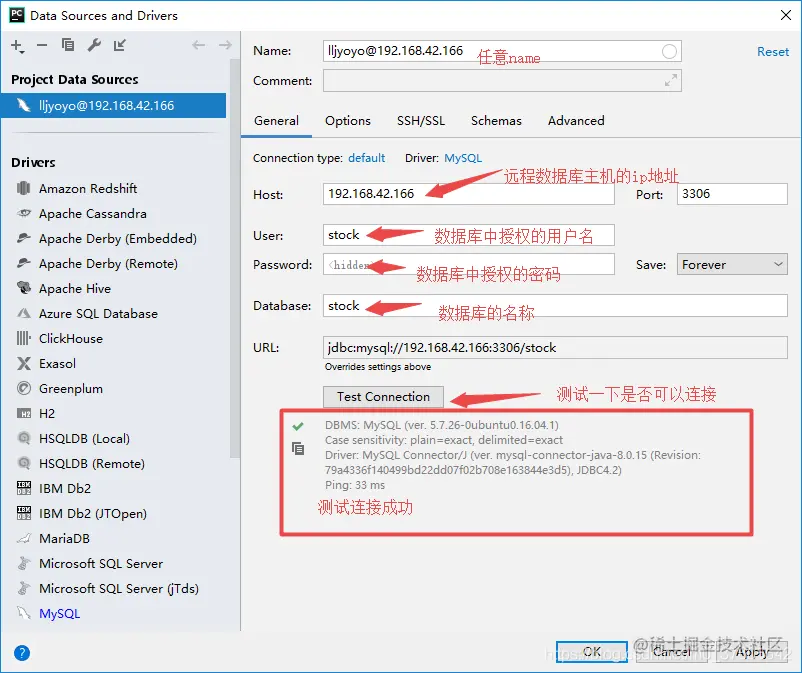This screenshot has width=802, height=673.
Task: Focus the Port input field
Action: [x=732, y=194]
